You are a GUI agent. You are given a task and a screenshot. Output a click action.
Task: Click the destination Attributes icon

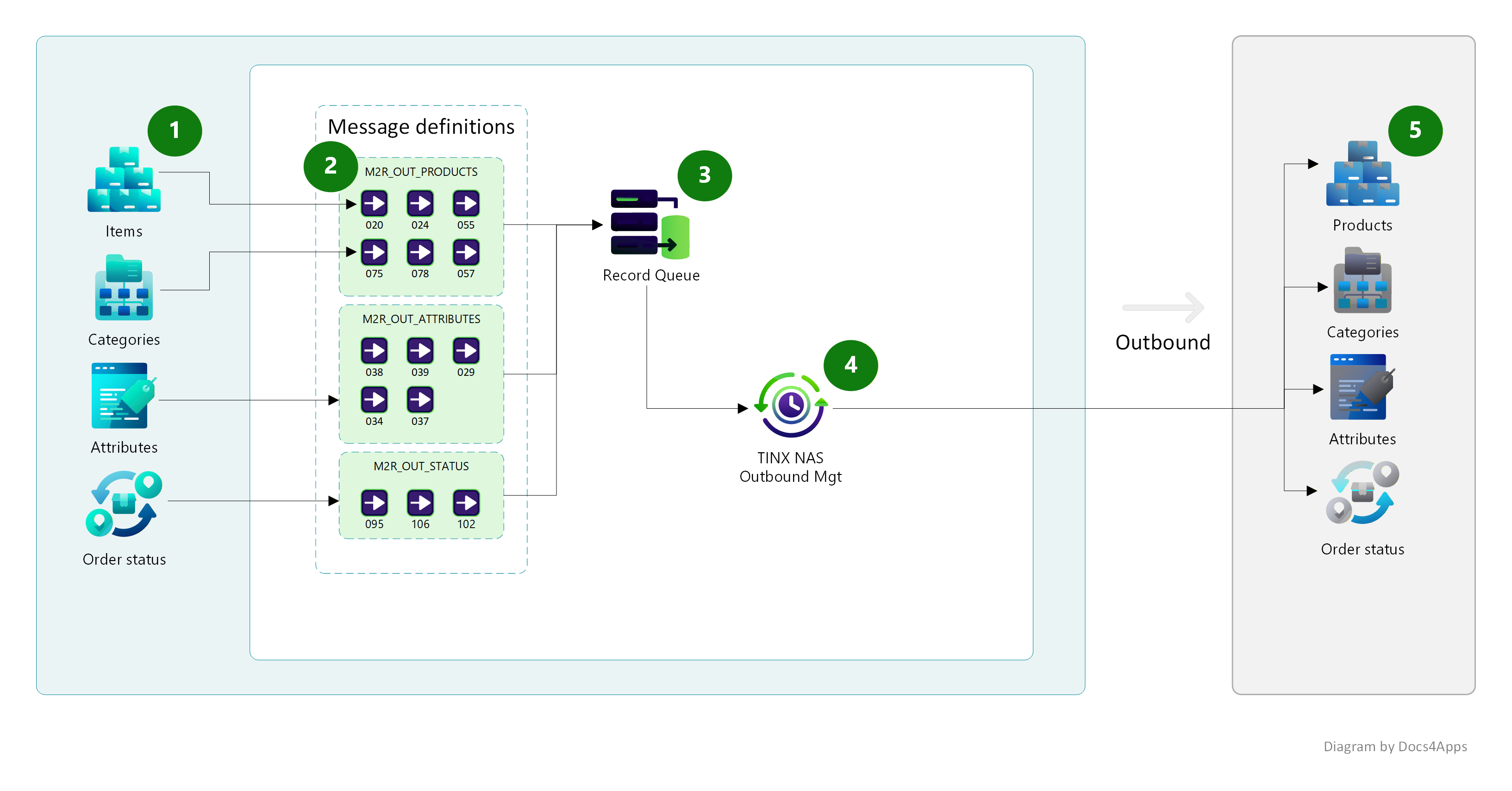click(x=1362, y=386)
